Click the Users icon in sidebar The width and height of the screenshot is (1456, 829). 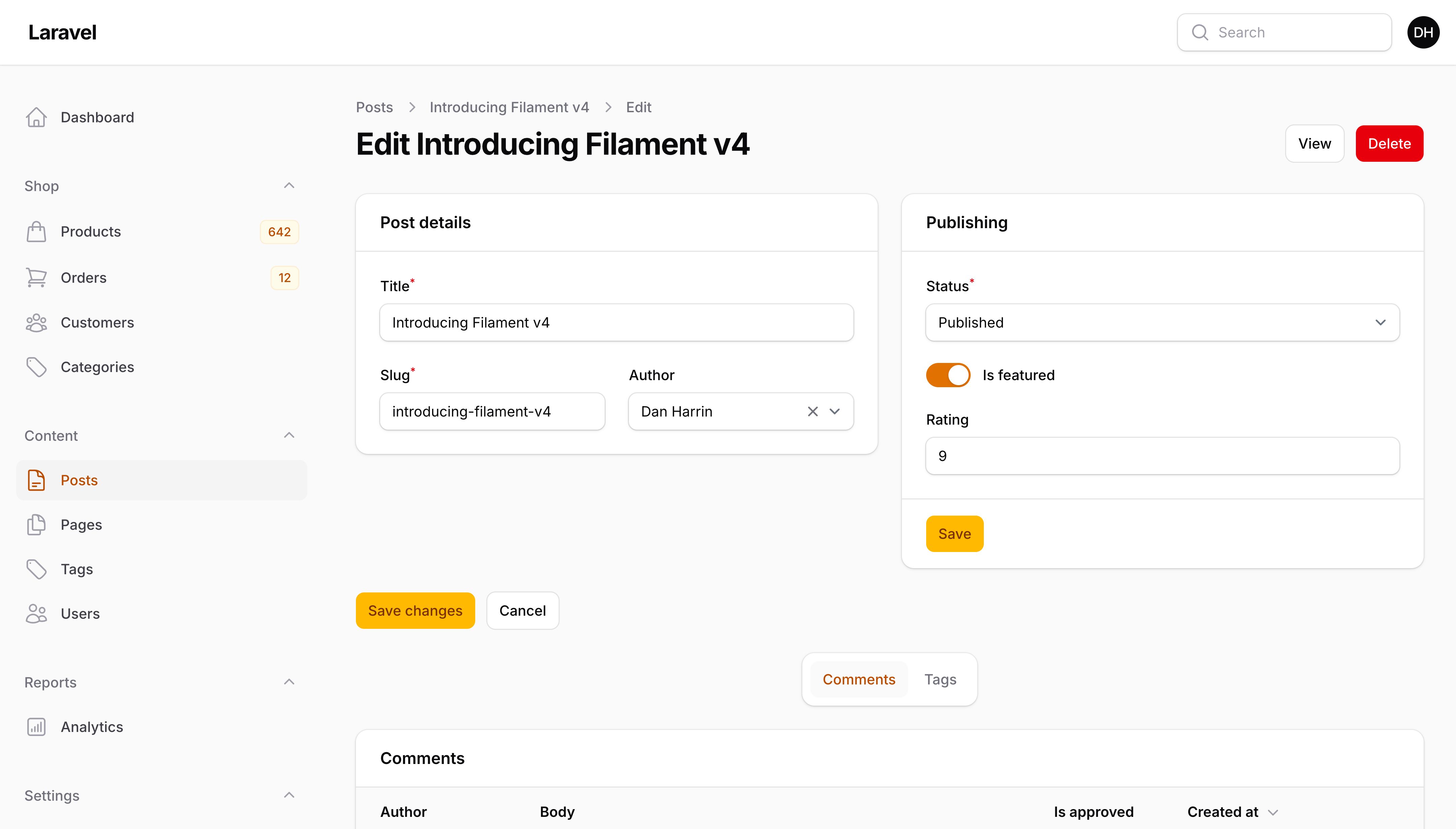[36, 614]
